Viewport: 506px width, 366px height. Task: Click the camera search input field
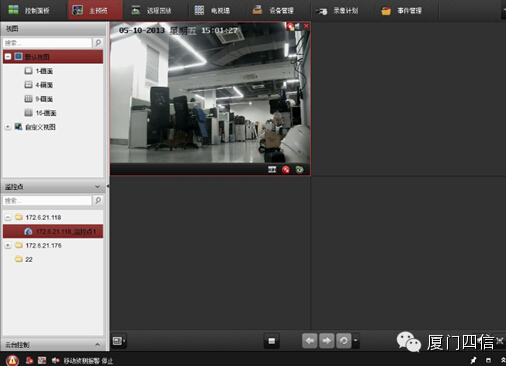[x=47, y=200]
